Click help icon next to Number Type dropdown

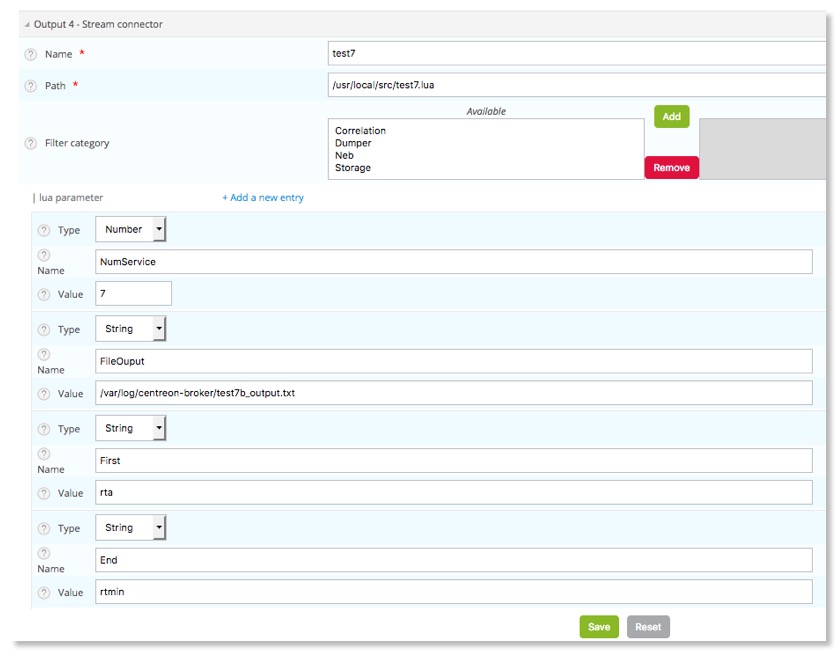[x=43, y=230]
